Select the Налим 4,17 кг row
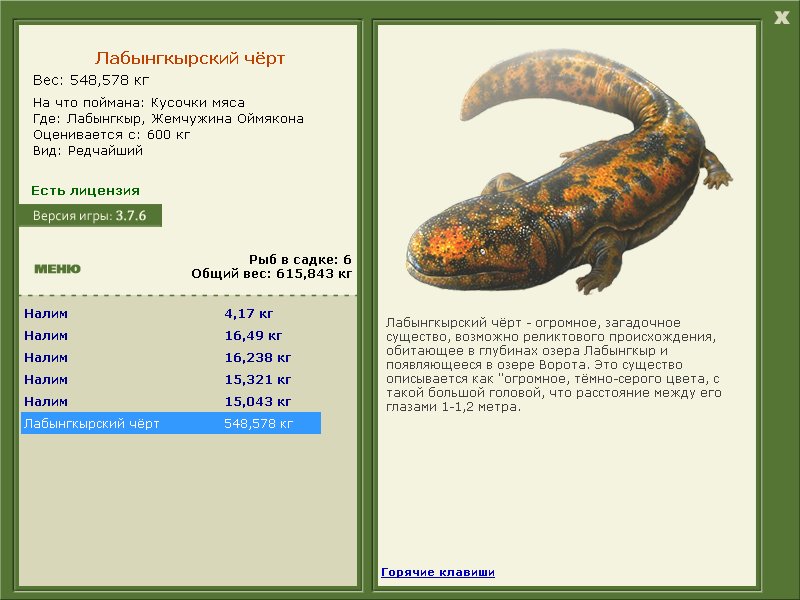This screenshot has height=600, width=800. click(x=171, y=313)
